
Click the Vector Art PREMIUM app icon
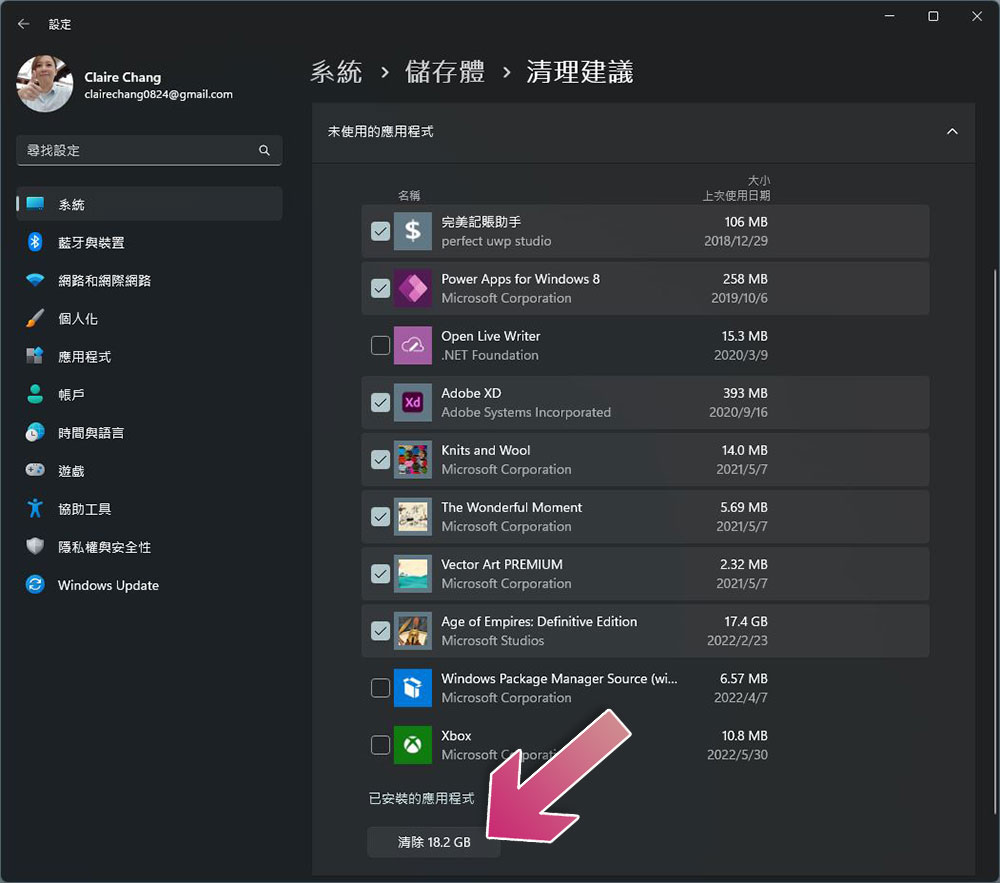[x=413, y=574]
